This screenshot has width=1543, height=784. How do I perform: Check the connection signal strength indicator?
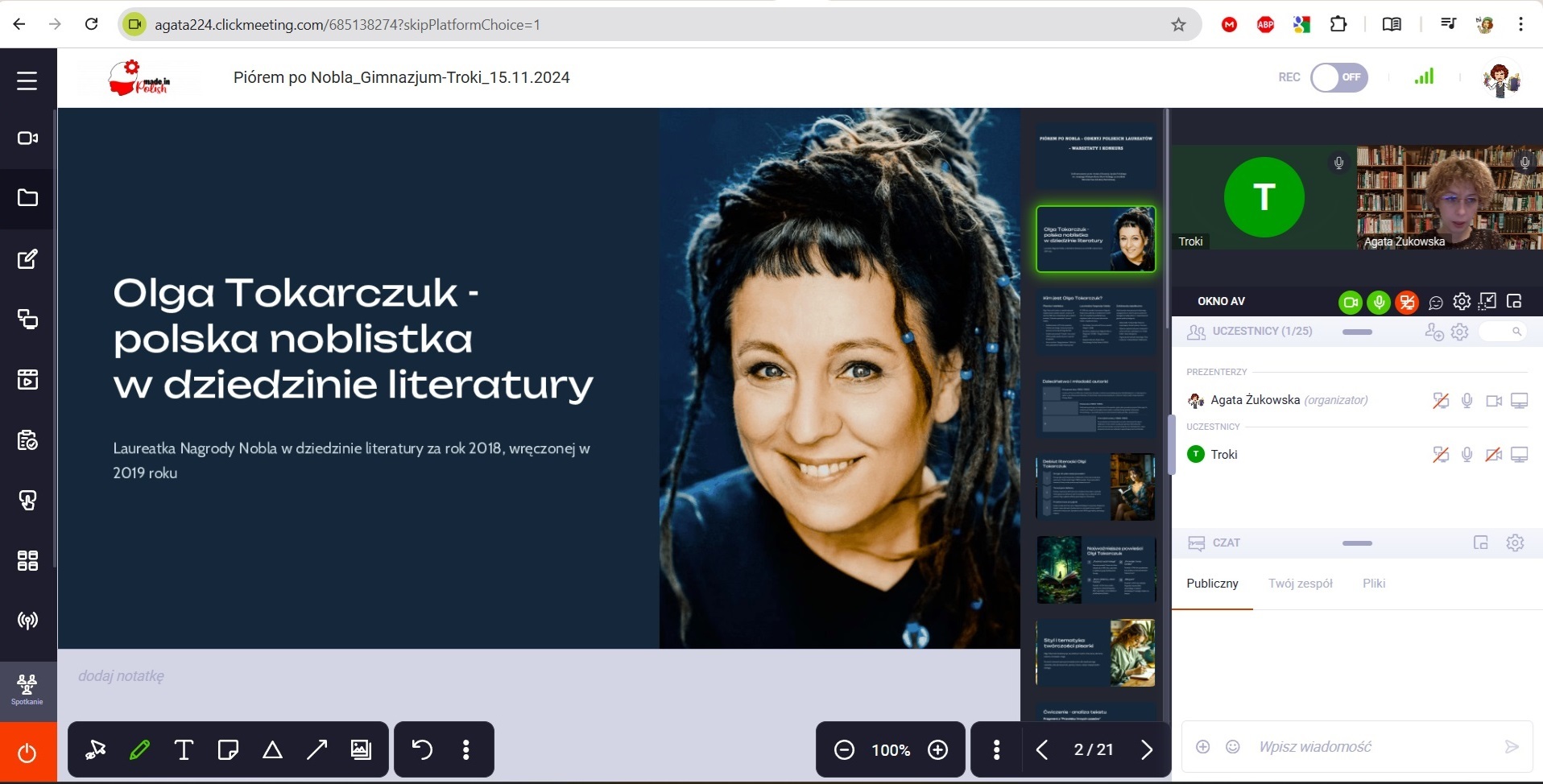coord(1424,76)
